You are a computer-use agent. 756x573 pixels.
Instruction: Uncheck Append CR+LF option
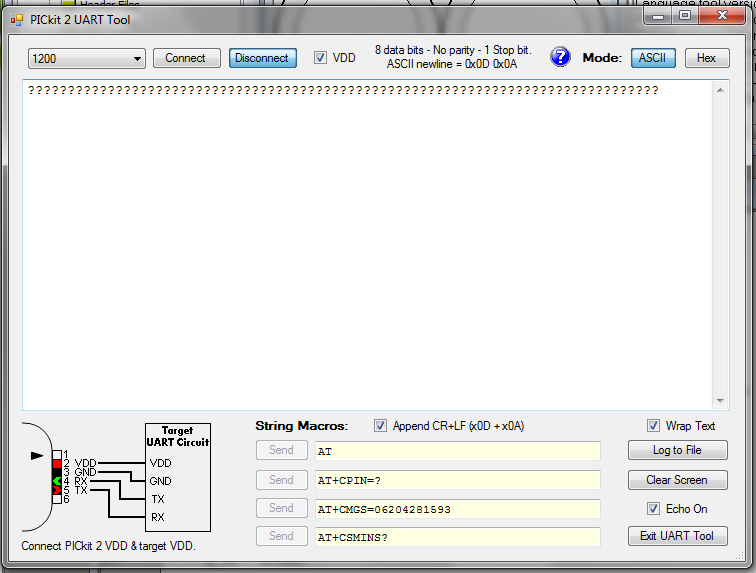click(x=380, y=426)
